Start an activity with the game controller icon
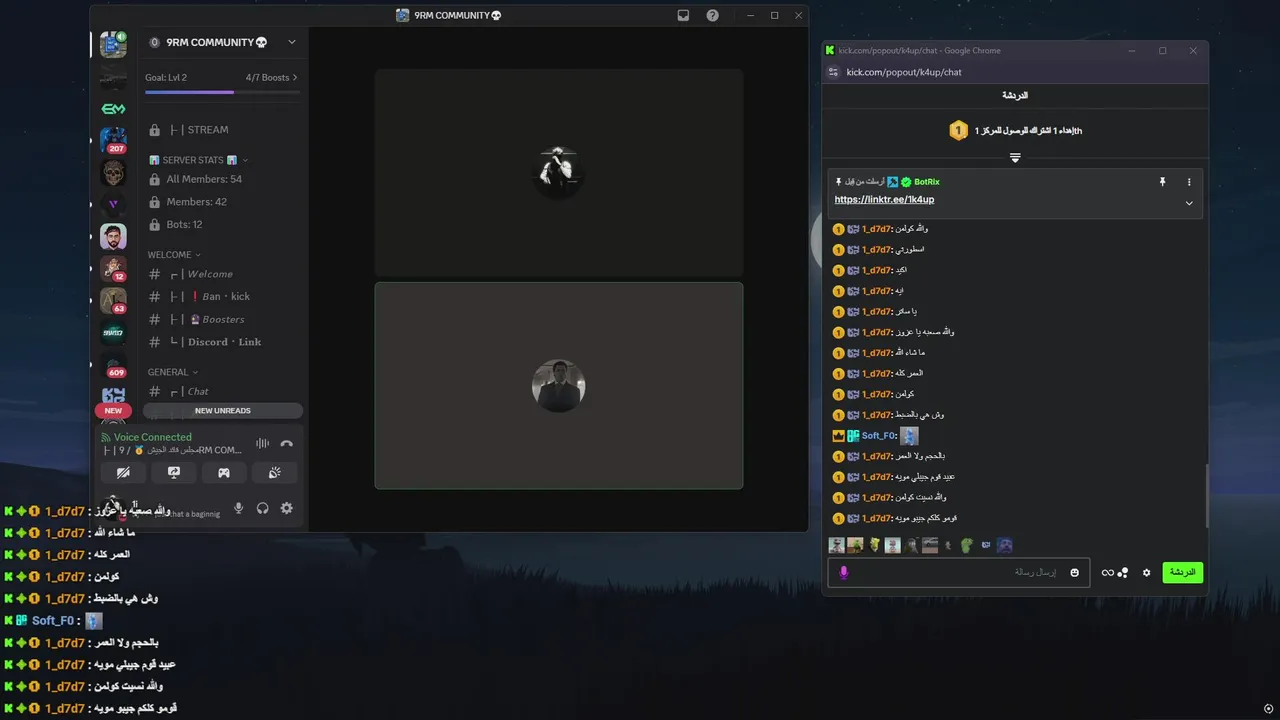This screenshot has width=1280, height=720. [224, 473]
